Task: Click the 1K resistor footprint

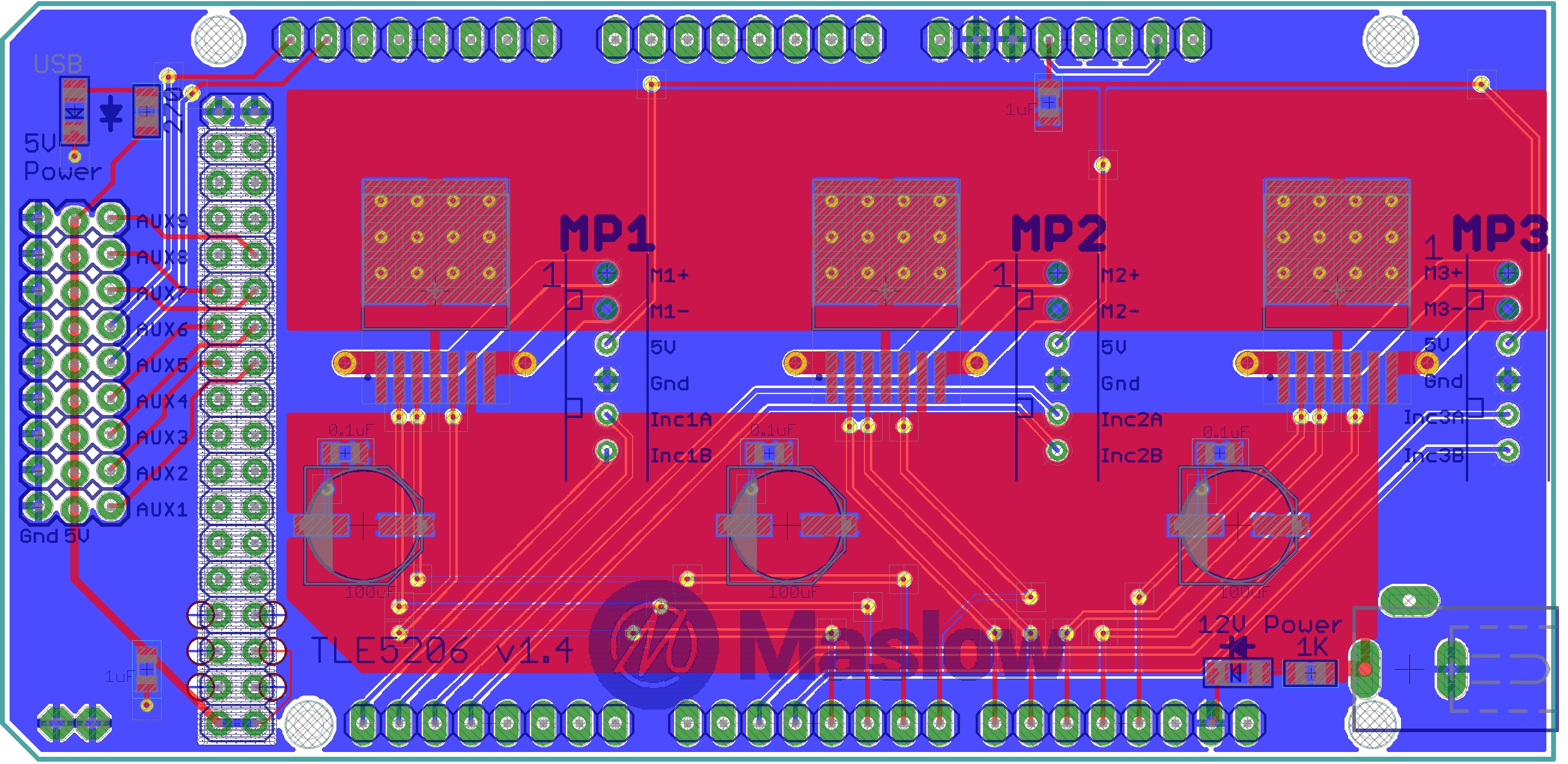Action: (1310, 674)
